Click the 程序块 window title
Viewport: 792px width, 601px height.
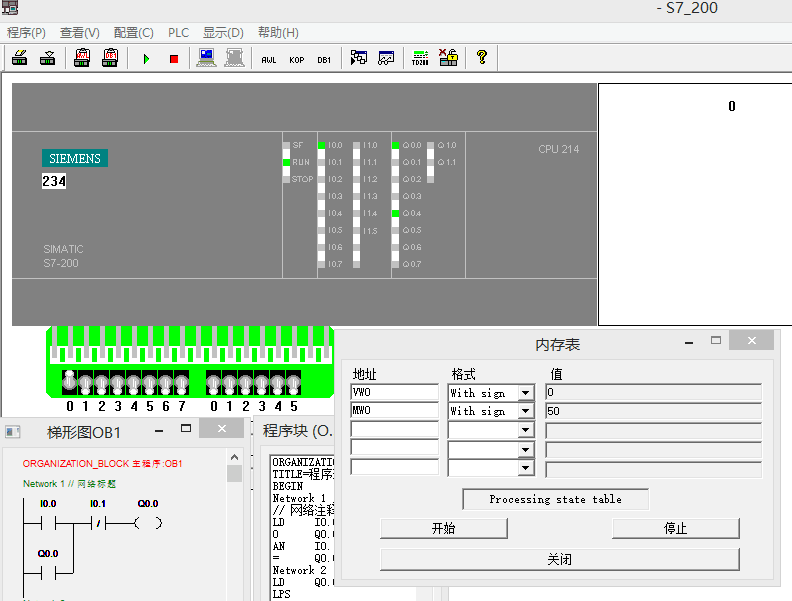tap(298, 431)
